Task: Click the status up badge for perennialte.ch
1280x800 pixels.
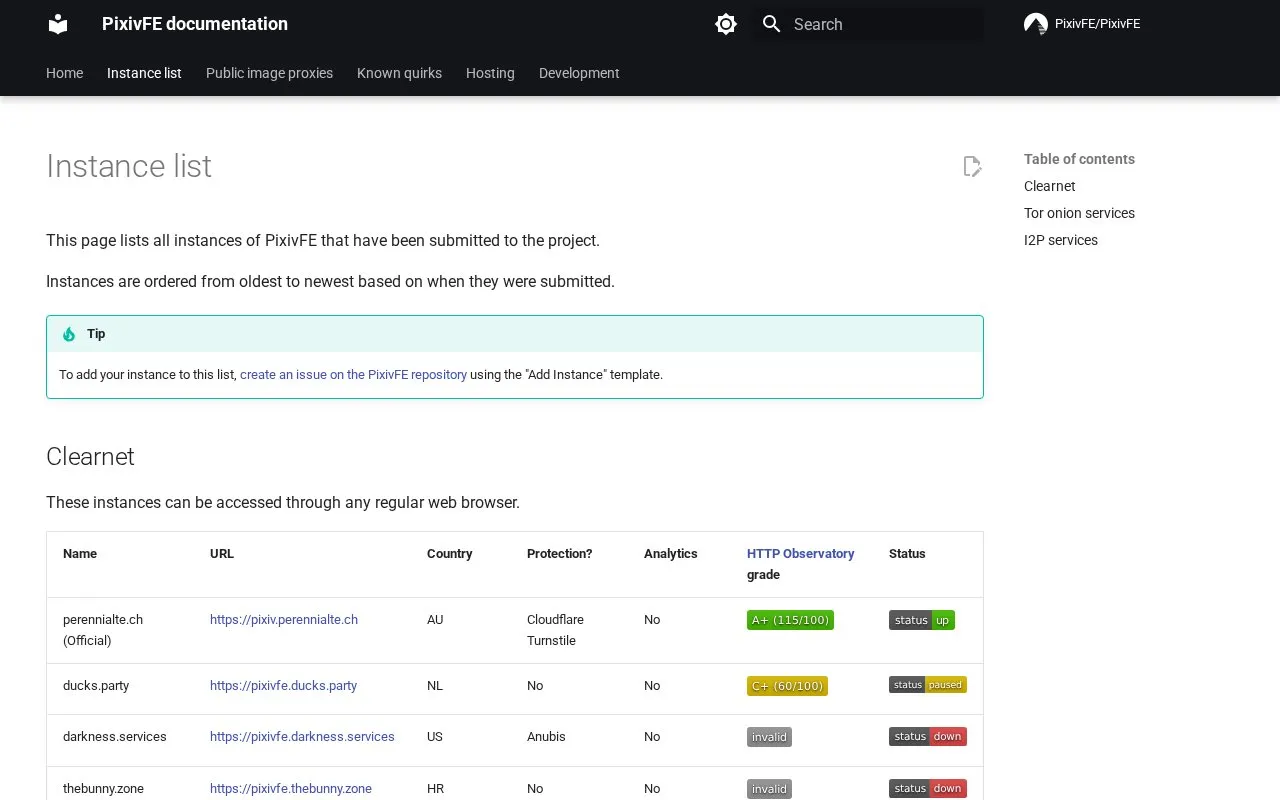Action: click(x=922, y=620)
